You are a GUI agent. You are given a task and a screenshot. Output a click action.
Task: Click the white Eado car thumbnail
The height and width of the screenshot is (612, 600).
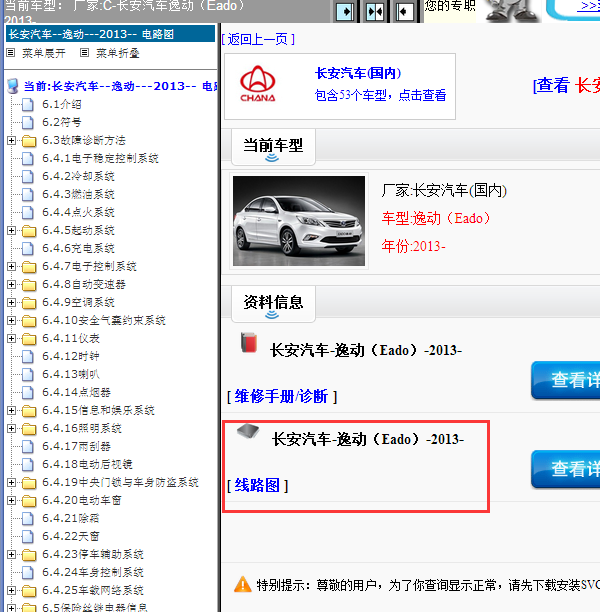(x=299, y=221)
